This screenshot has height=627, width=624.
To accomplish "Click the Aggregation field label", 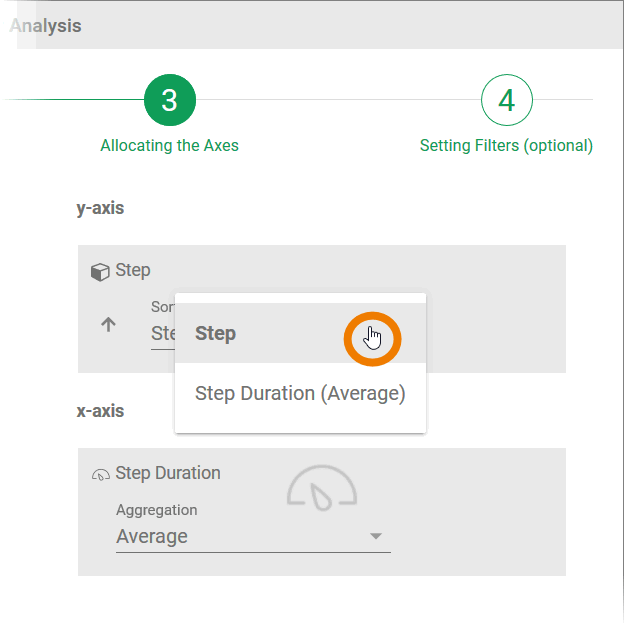I will pos(157,510).
